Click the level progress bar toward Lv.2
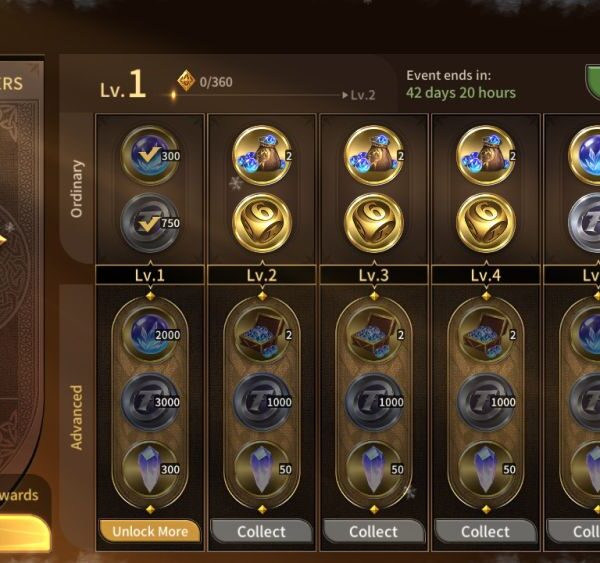 (x=260, y=95)
